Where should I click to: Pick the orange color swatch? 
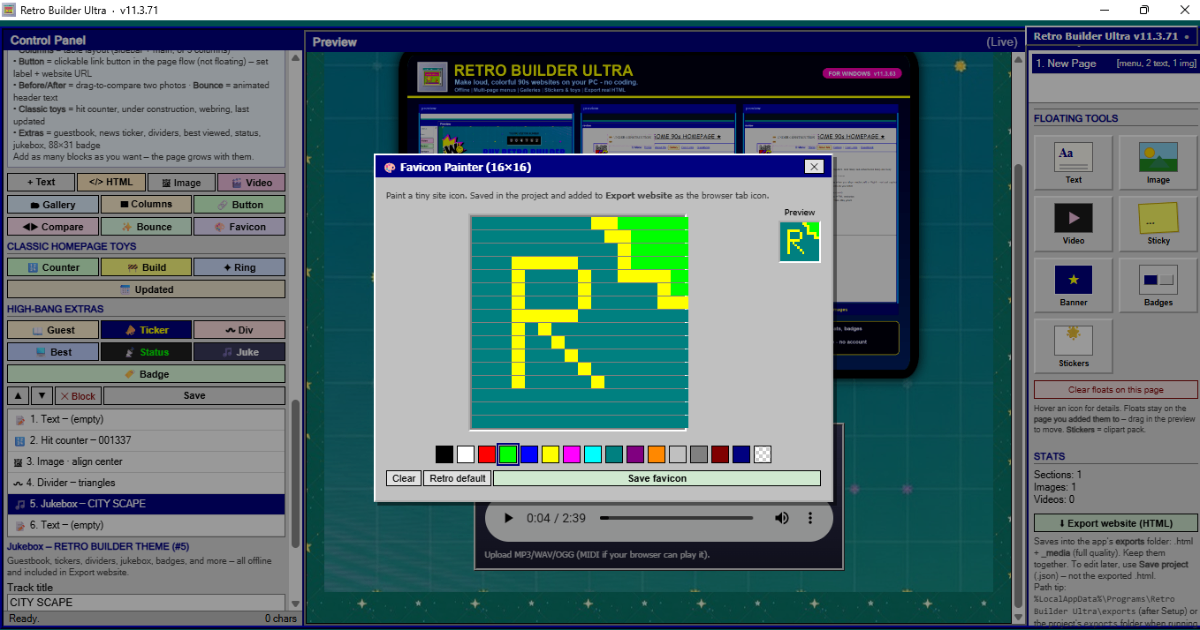pyautogui.click(x=656, y=454)
